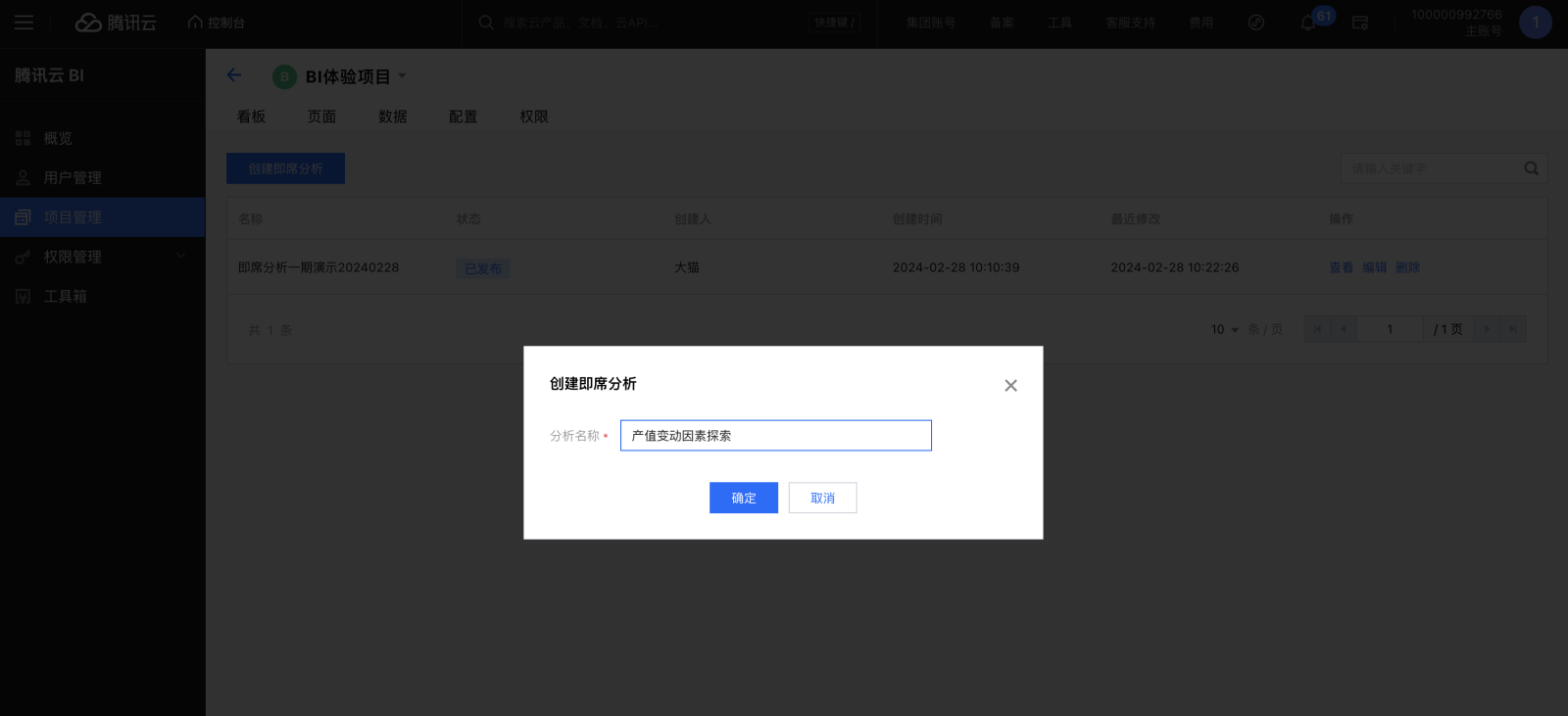The width and height of the screenshot is (1568, 716).
Task: Click the back arrow beside project name
Action: (234, 75)
